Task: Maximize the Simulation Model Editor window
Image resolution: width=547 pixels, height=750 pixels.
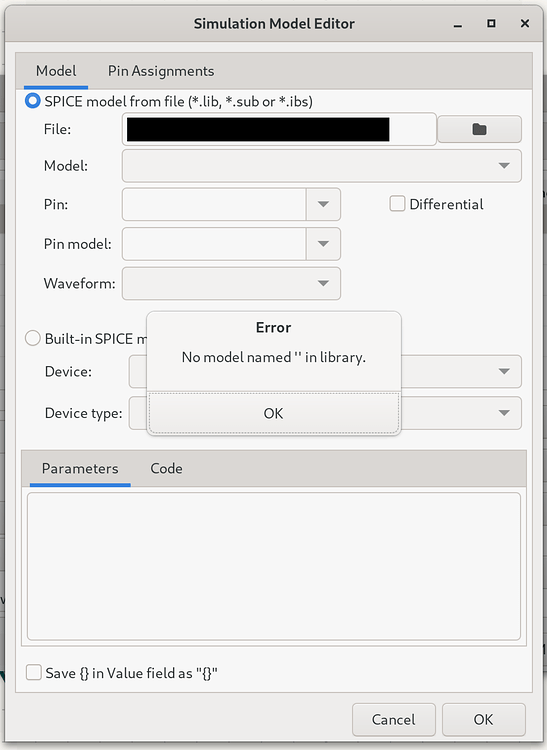Action: pos(491,23)
